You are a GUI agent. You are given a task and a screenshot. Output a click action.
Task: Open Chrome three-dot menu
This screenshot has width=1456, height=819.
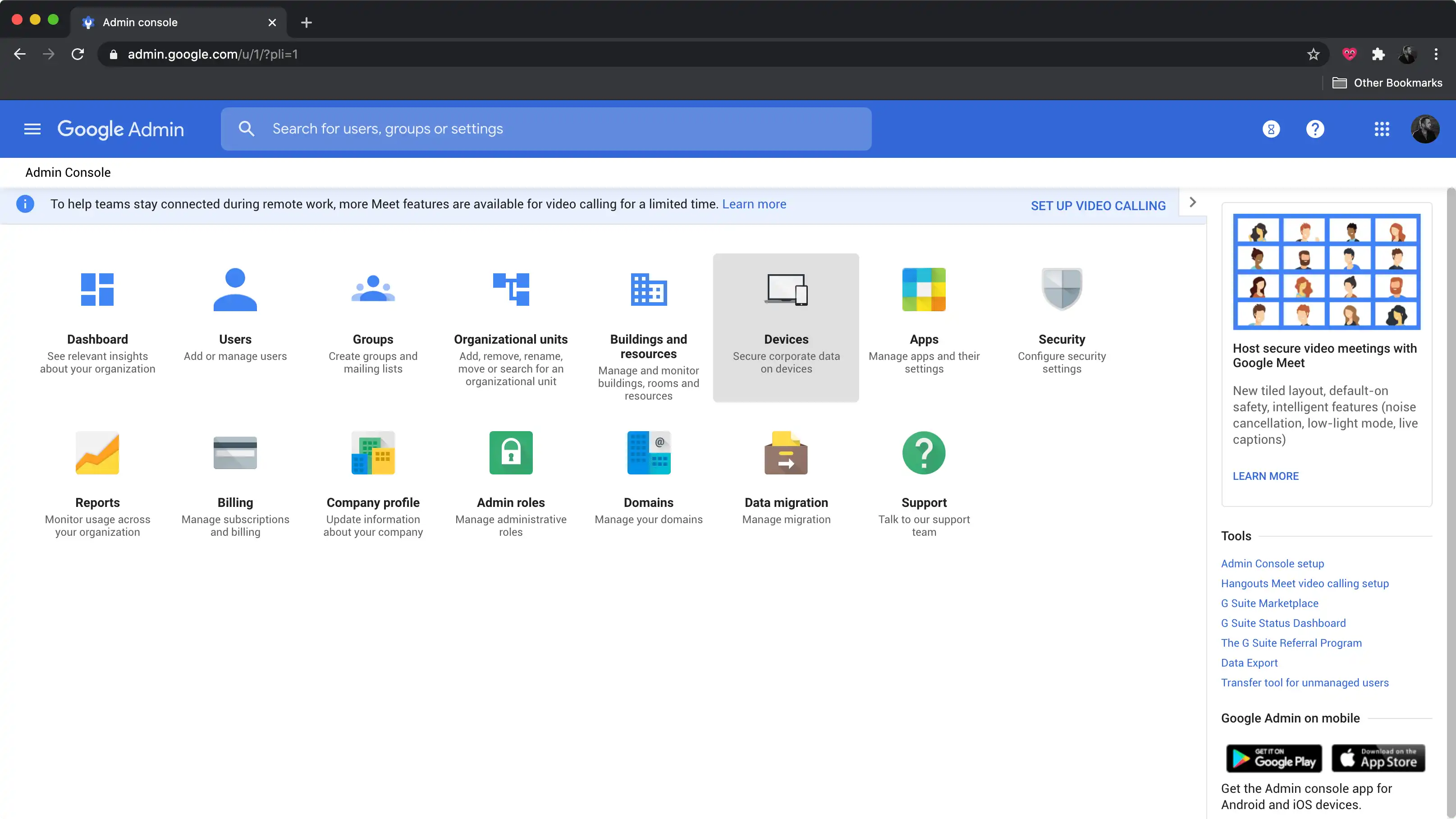click(x=1436, y=54)
